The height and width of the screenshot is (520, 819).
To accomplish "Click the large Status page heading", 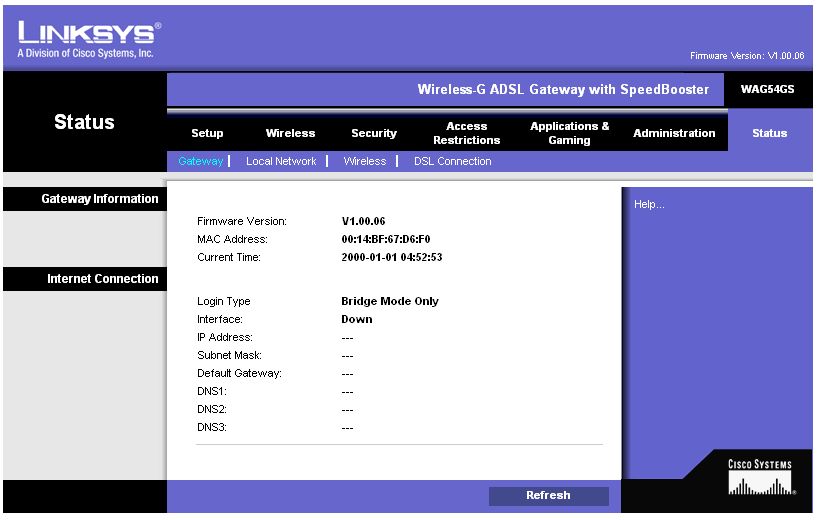I will (x=84, y=122).
